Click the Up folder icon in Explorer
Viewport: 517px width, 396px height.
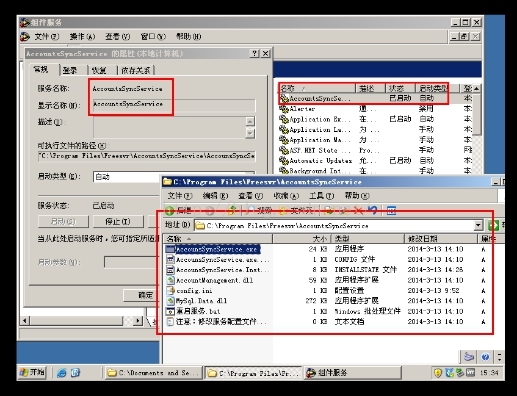point(231,210)
